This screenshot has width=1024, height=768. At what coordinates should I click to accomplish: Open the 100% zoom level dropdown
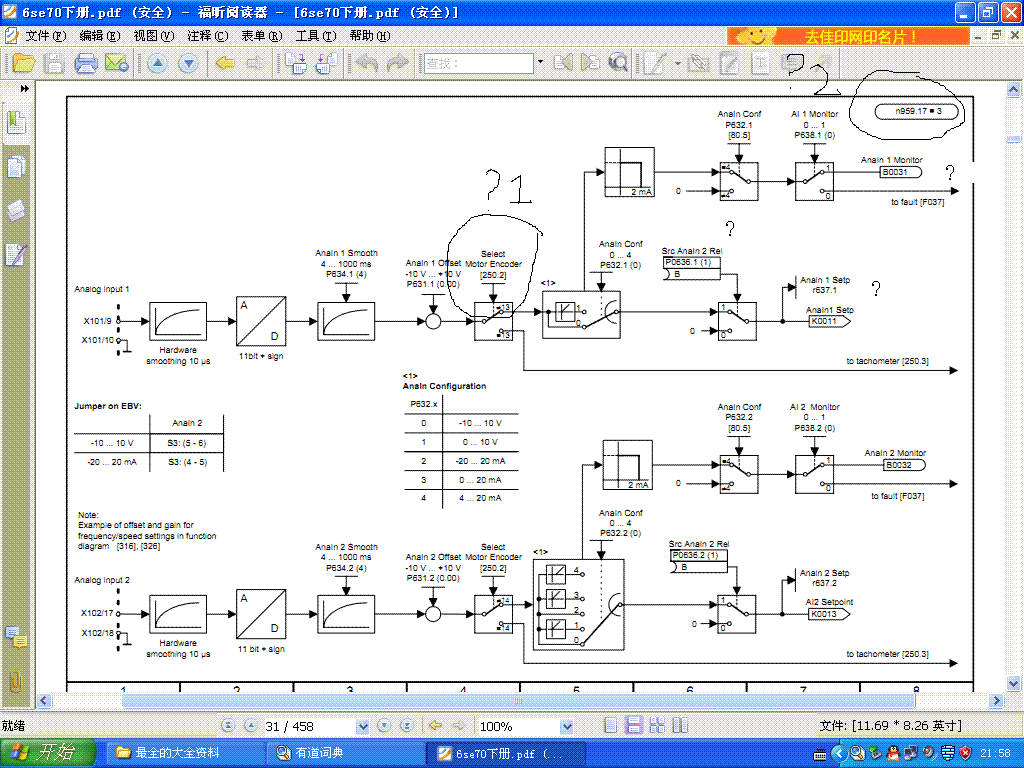(566, 726)
